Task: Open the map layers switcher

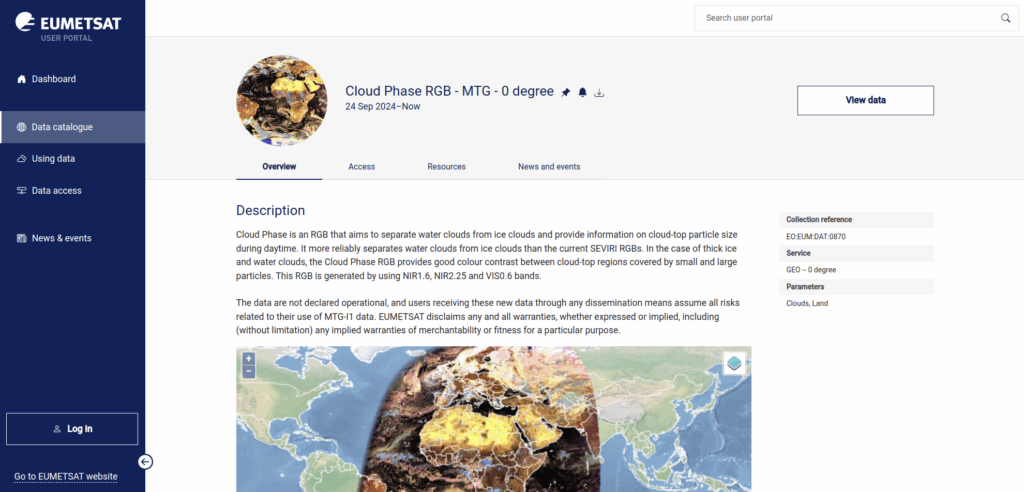Action: pos(735,363)
